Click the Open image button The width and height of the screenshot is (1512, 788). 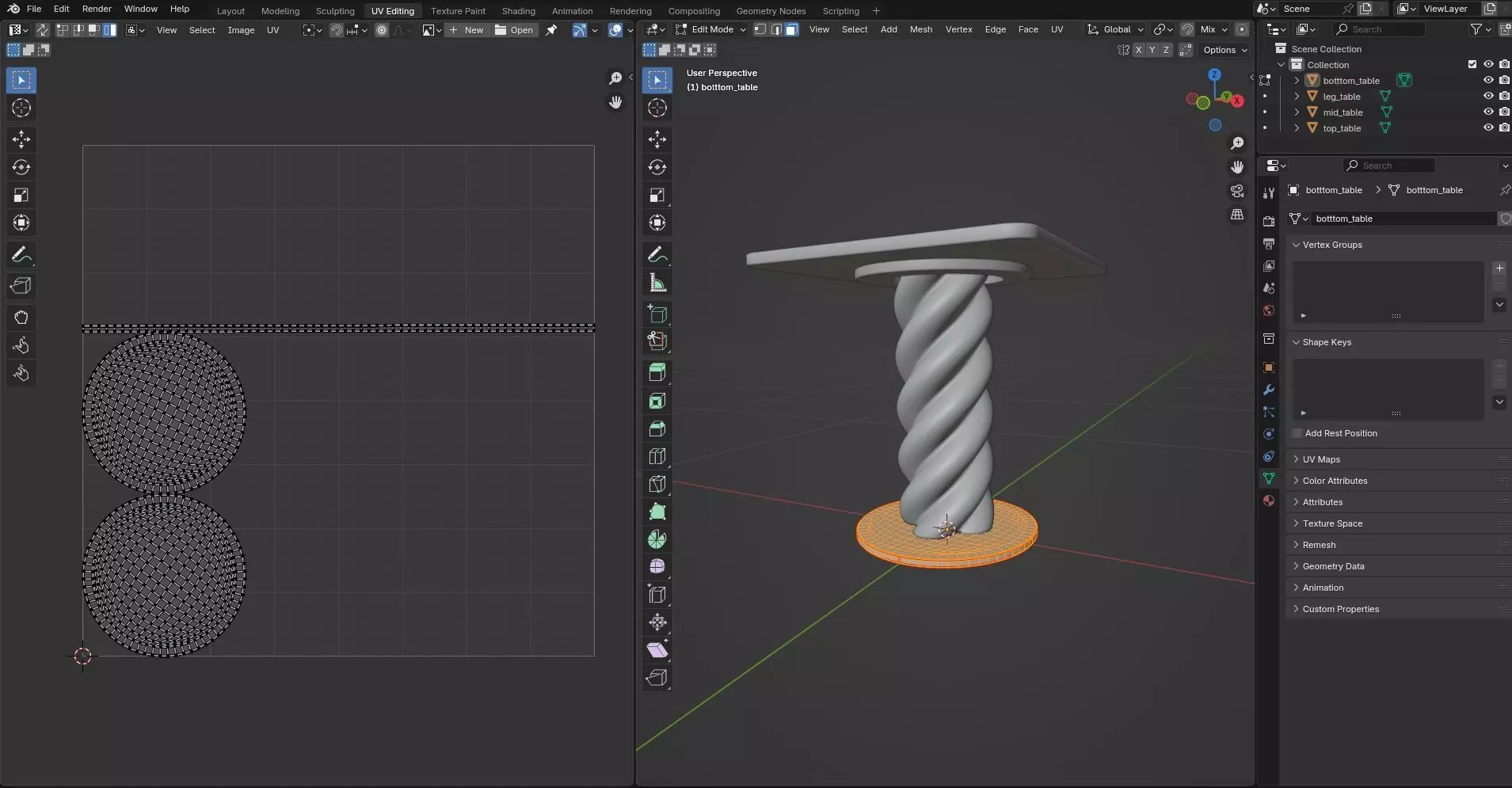click(514, 30)
